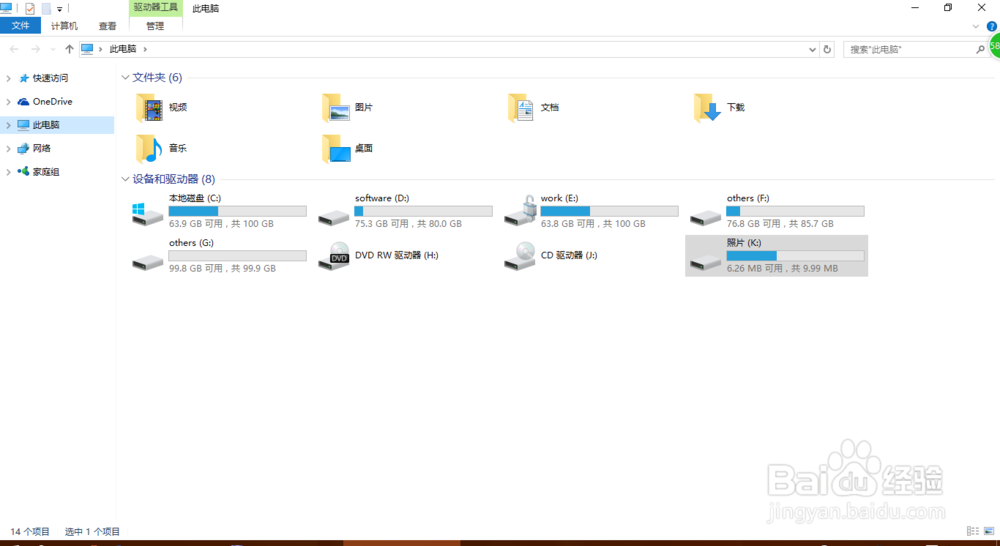Click the forward navigation arrow

pyautogui.click(x=36, y=49)
